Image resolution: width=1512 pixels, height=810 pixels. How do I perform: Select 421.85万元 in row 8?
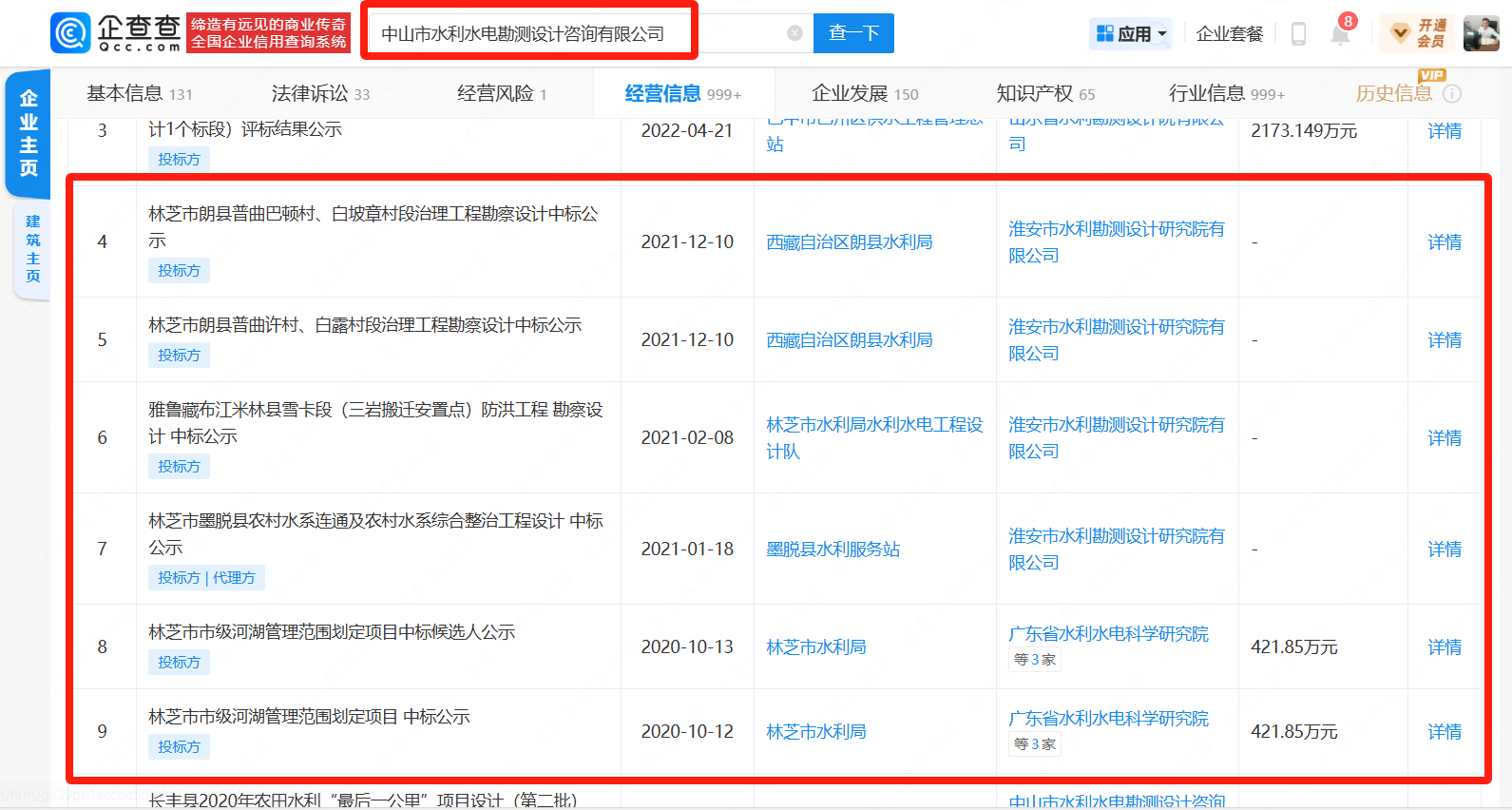[x=1293, y=646]
